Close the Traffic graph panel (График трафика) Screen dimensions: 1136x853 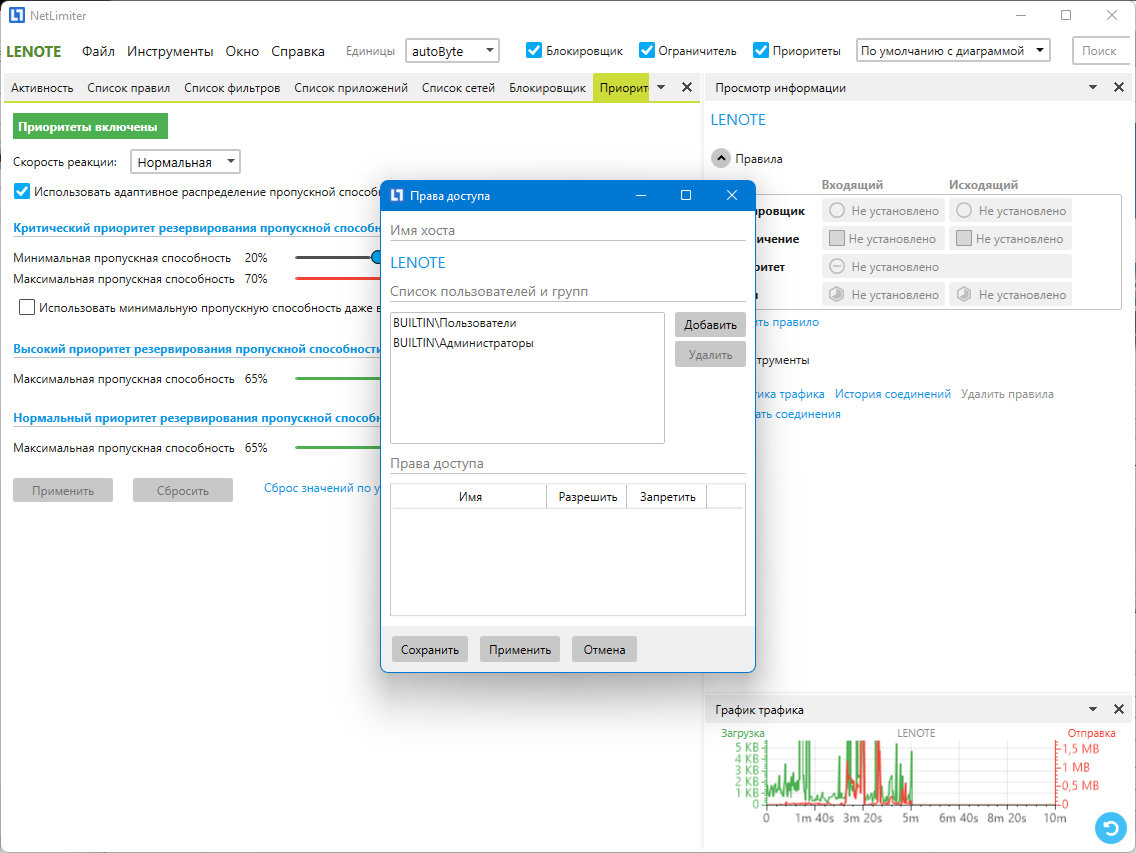coord(1119,710)
